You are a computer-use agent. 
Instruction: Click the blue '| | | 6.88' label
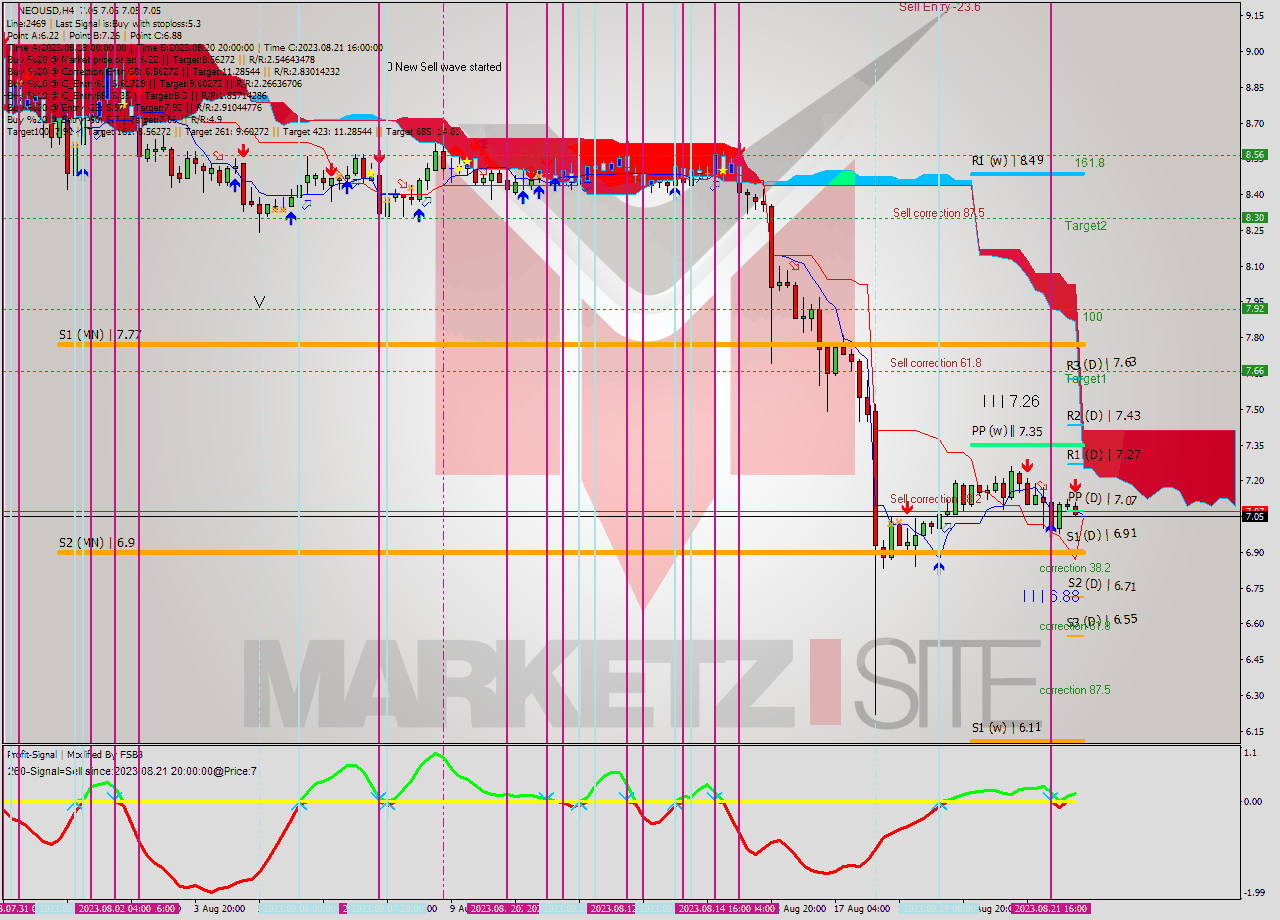click(1051, 596)
